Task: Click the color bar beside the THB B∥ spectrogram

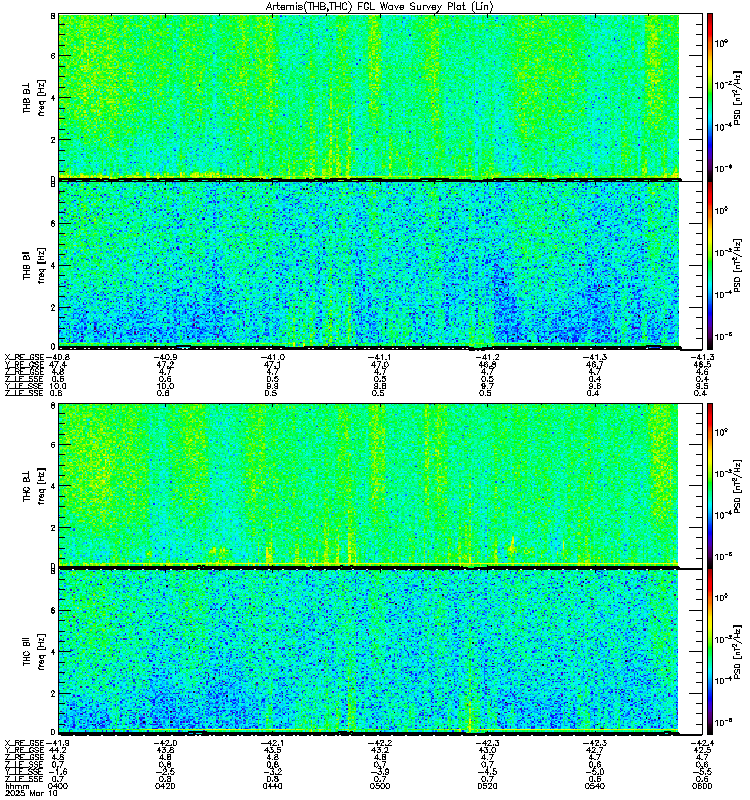Action: coord(710,265)
